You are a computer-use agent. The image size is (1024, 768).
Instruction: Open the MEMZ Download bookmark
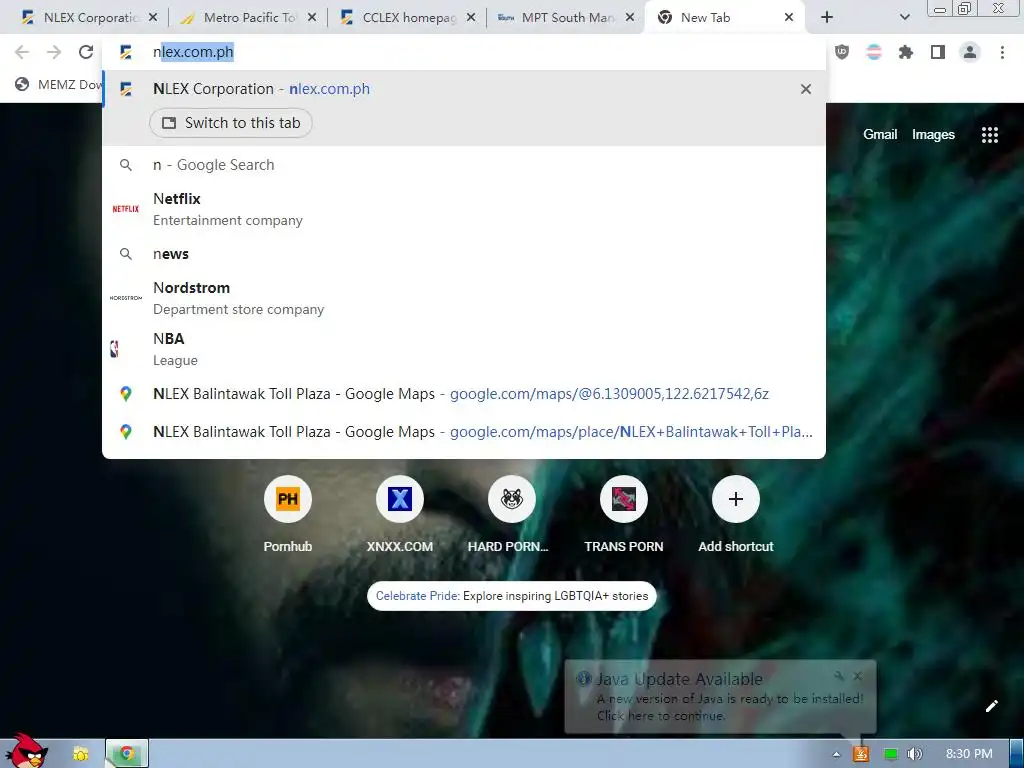point(59,84)
